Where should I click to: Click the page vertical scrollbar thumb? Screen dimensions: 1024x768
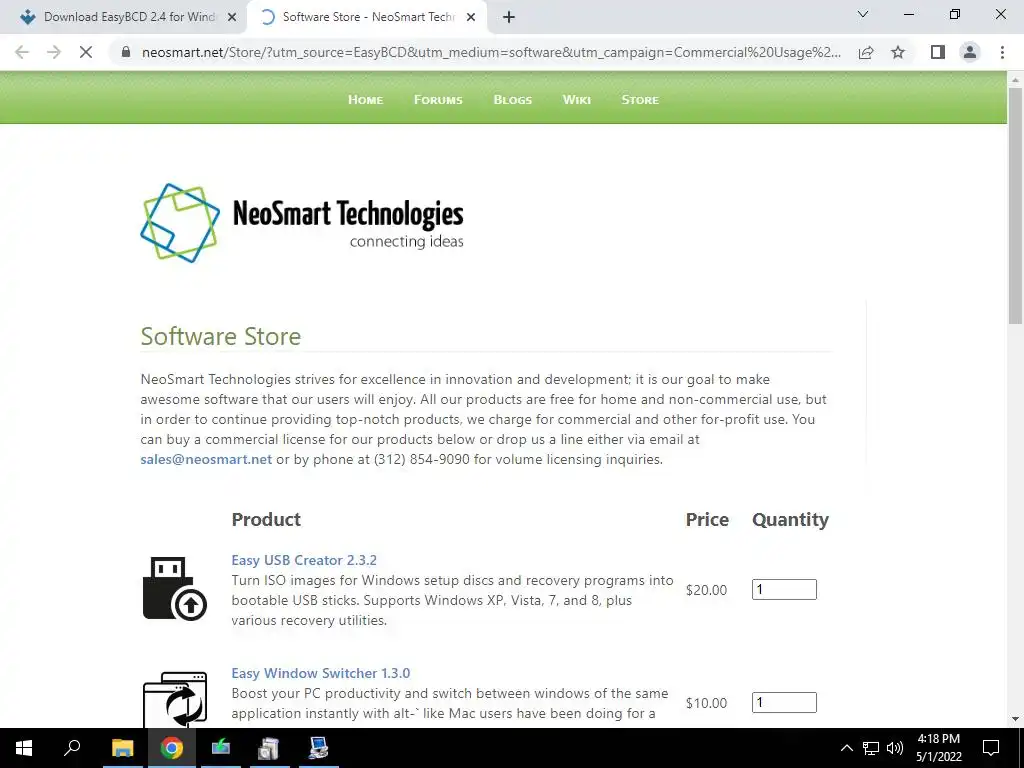click(x=1015, y=206)
